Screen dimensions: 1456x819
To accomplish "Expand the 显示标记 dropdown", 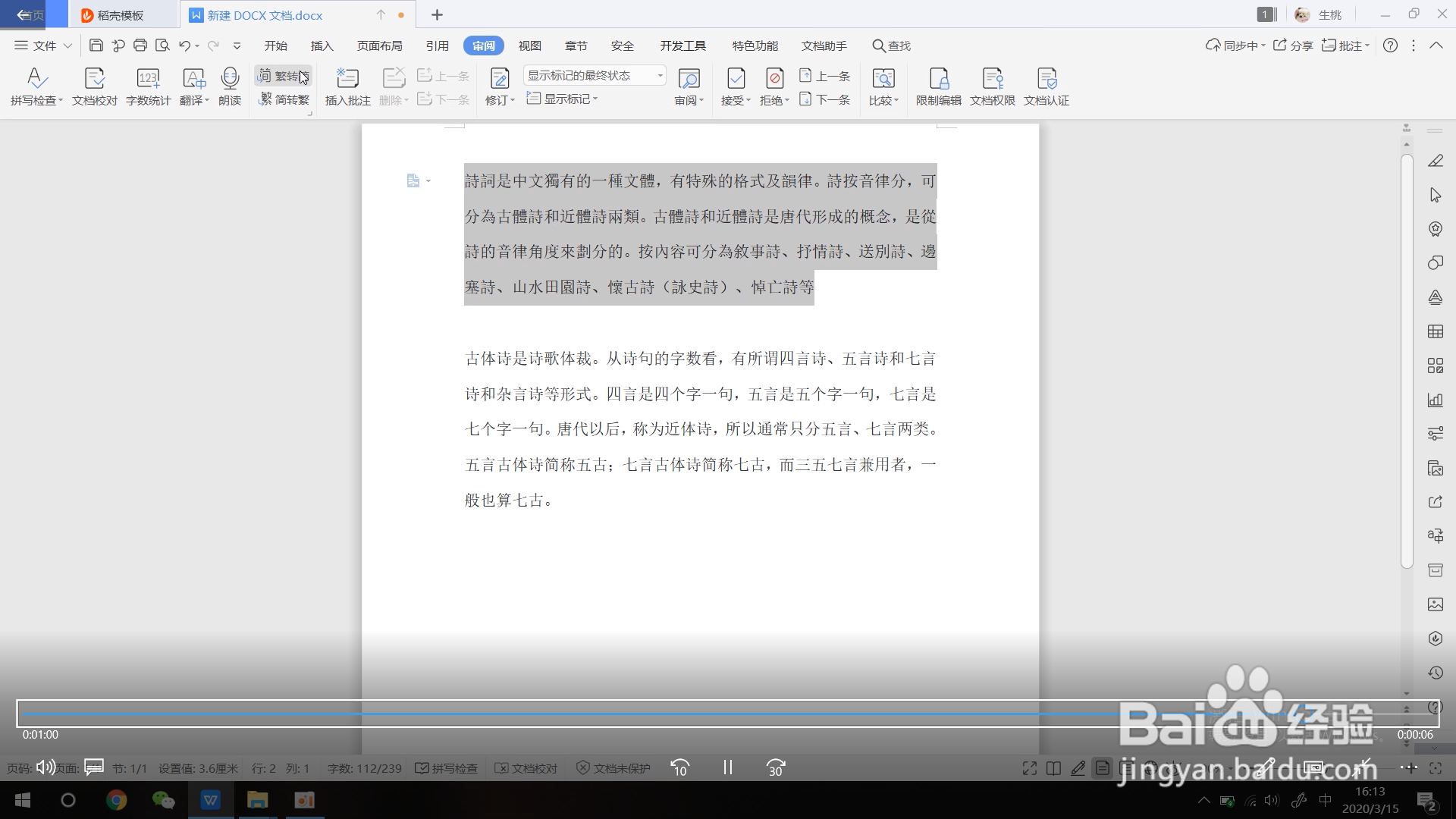I will click(562, 99).
